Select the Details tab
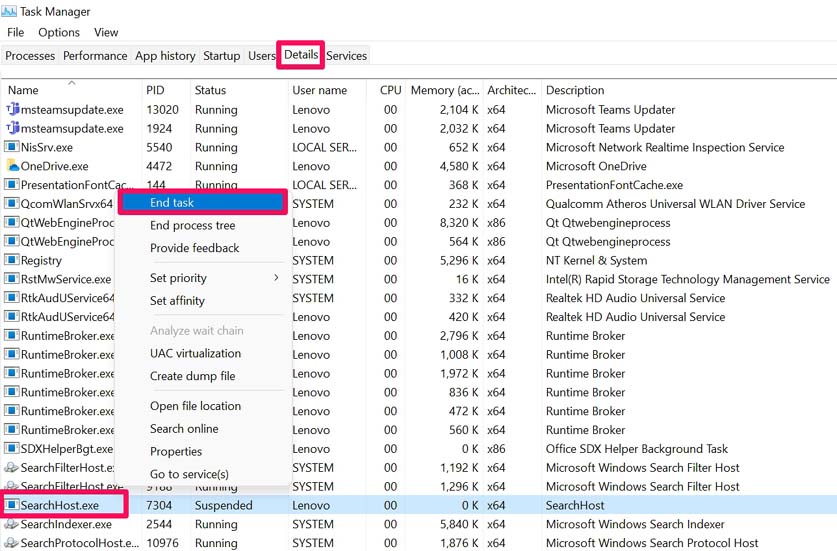 pyautogui.click(x=301, y=54)
